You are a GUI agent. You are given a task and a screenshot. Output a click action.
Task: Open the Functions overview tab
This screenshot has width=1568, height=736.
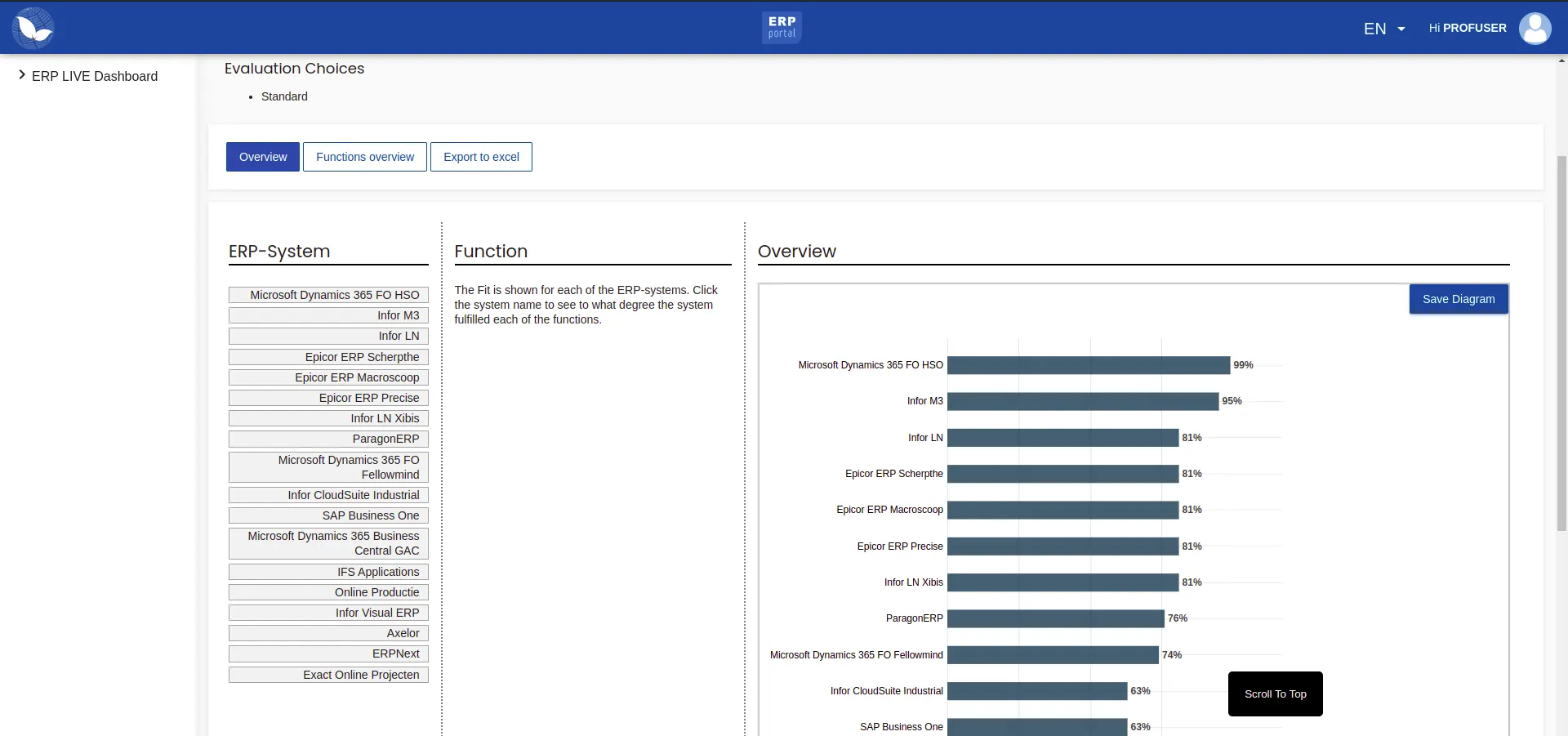coord(365,157)
